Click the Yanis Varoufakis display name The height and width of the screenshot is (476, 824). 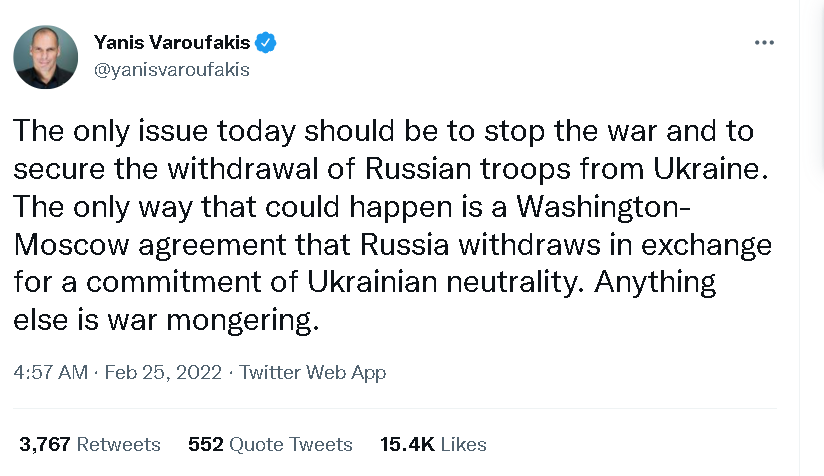[171, 42]
